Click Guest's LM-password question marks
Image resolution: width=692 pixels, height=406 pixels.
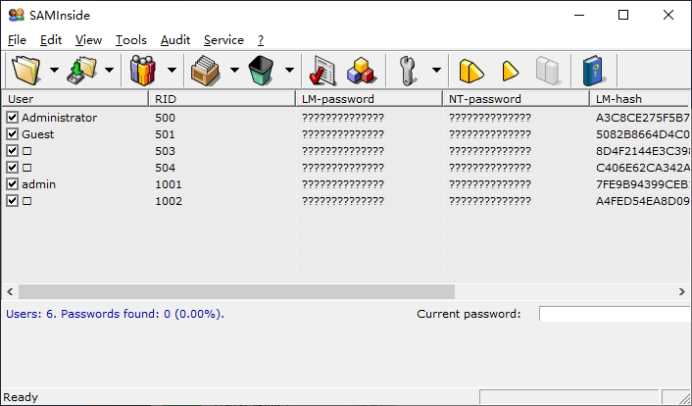coord(343,134)
